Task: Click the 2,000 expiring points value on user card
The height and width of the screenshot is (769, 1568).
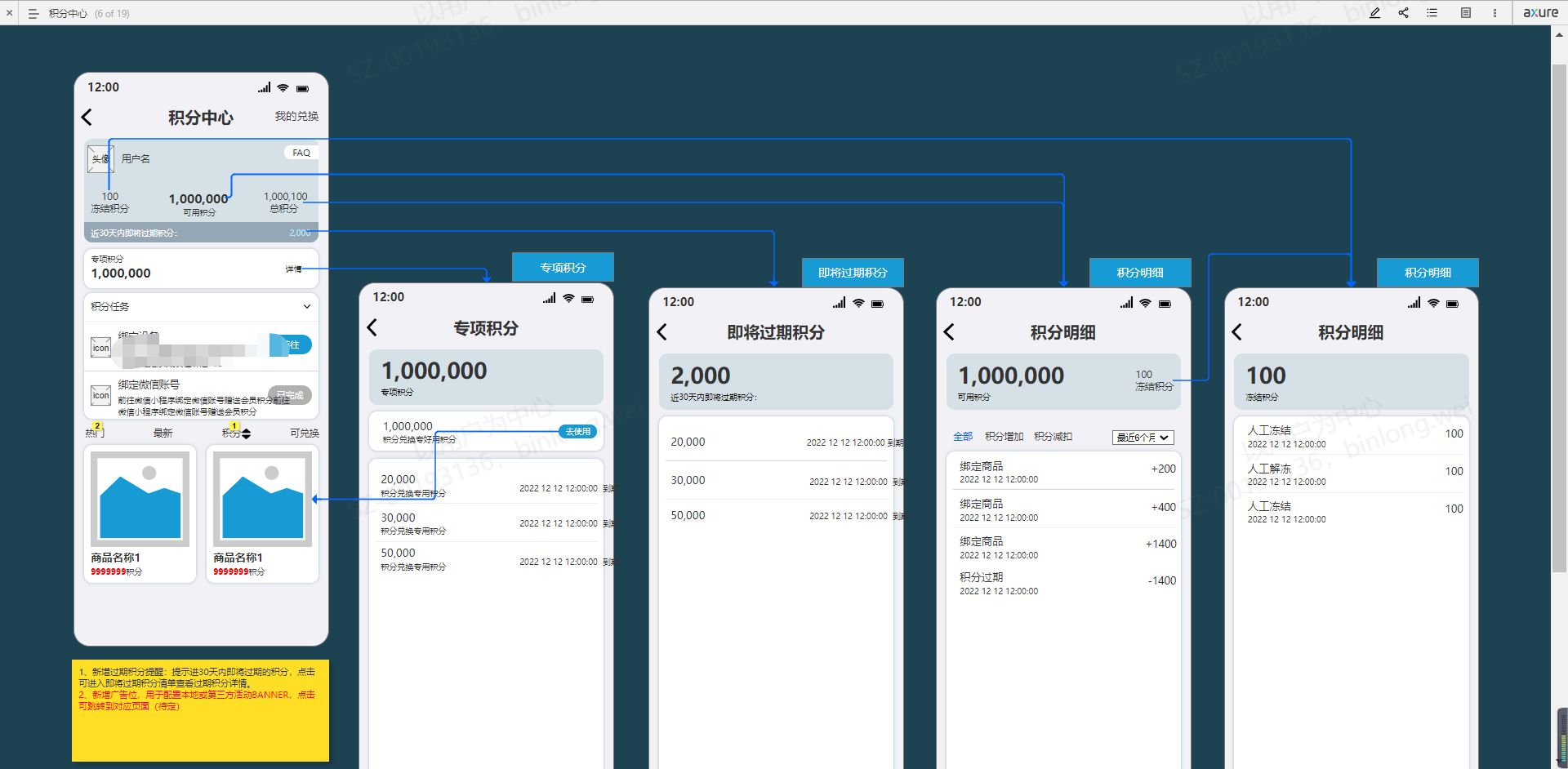Action: (300, 233)
